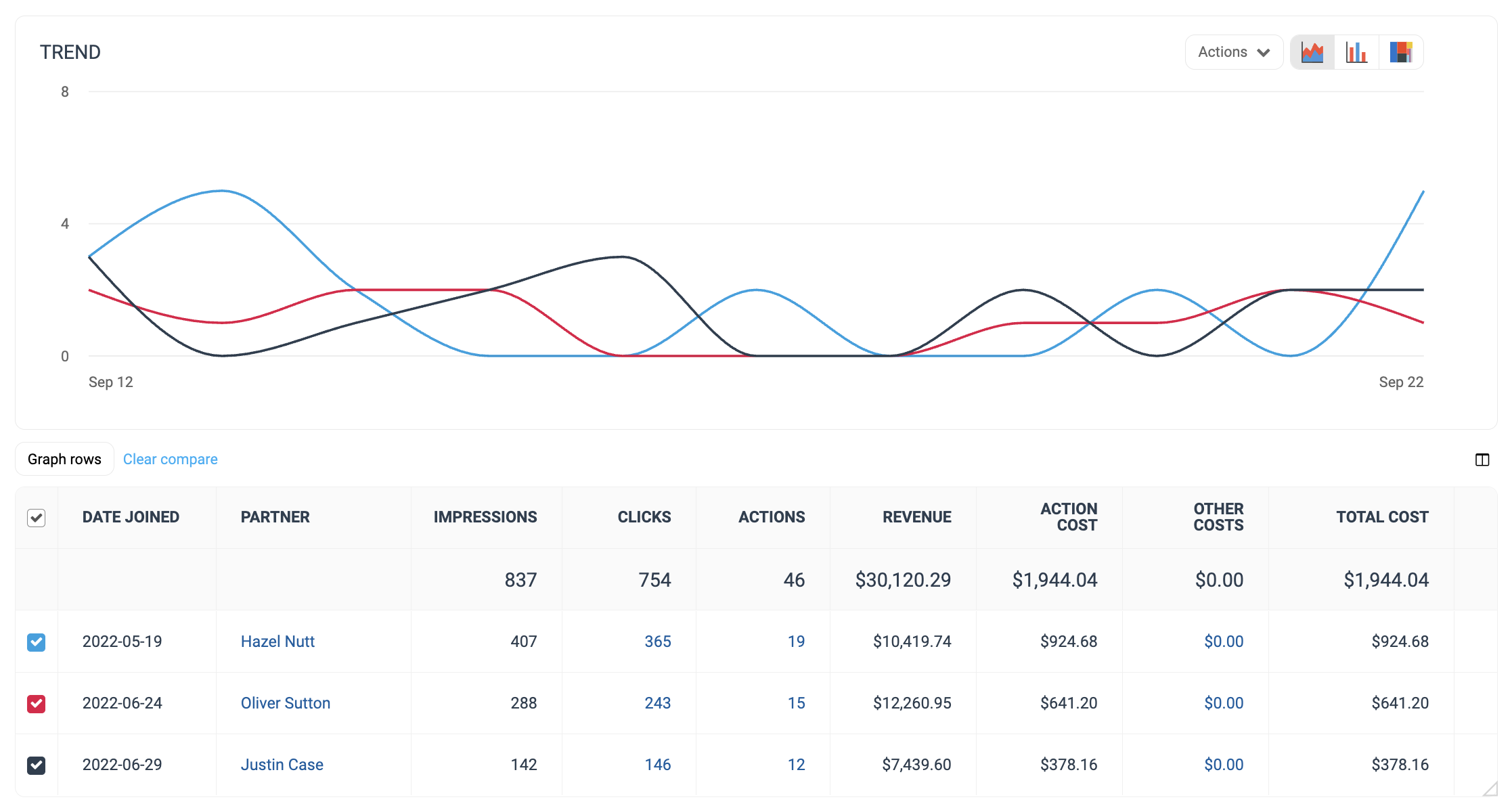Open Hazel Nutt's $0.00 other costs
The width and height of the screenshot is (1512, 808).
click(1224, 642)
